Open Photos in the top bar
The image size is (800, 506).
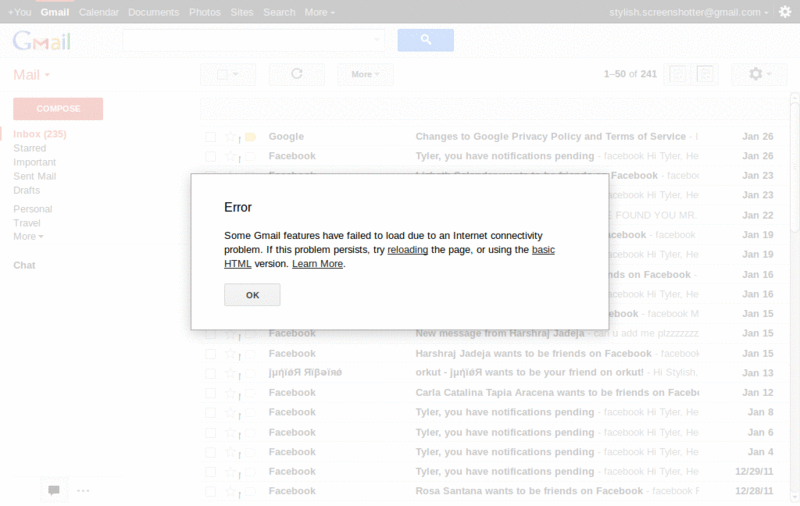[x=205, y=12]
